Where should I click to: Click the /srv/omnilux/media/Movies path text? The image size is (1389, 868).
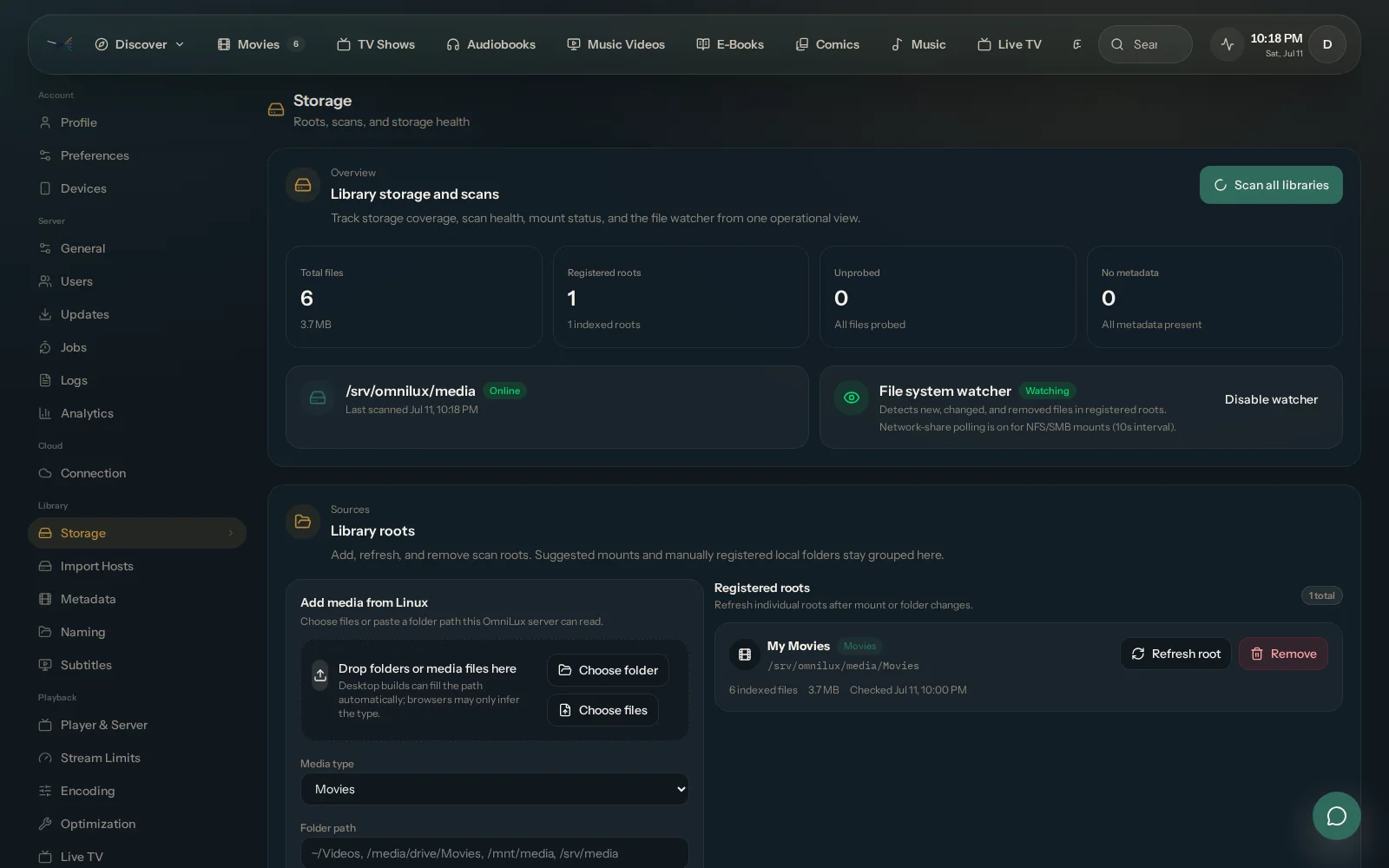coord(843,666)
